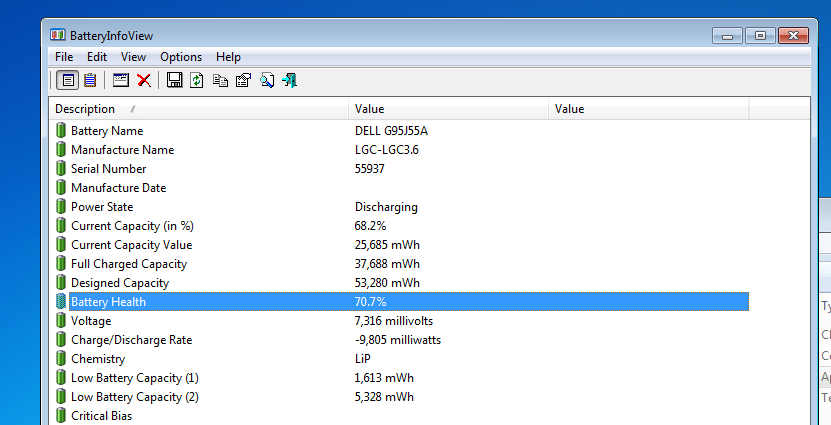Image resolution: width=831 pixels, height=425 pixels.
Task: Click battery icon beside Low Battery Capacity (1)
Action: pyautogui.click(x=61, y=378)
